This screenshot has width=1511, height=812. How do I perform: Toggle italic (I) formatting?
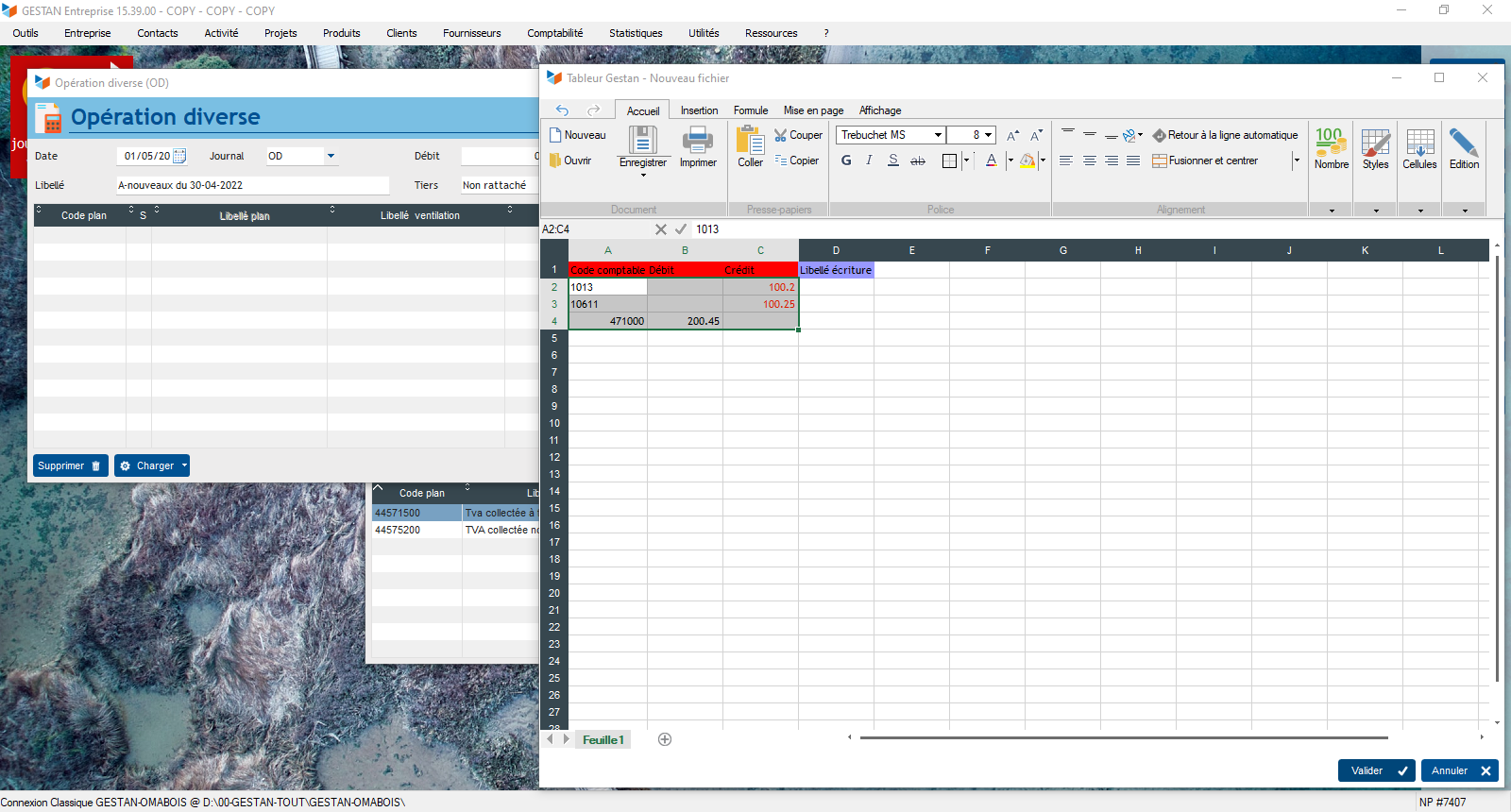click(869, 161)
